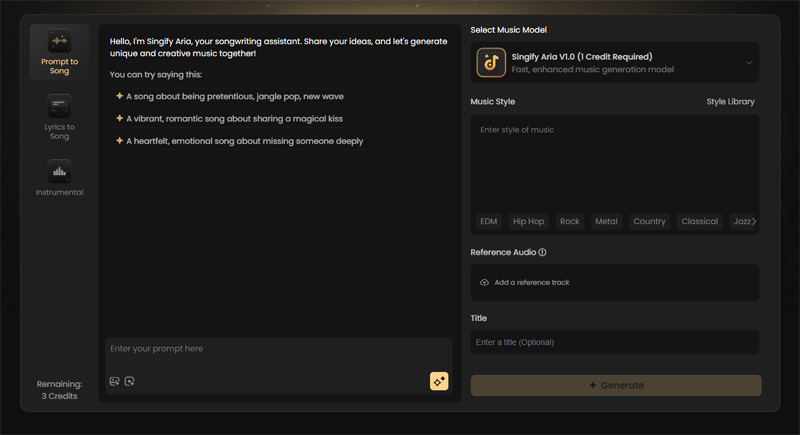Click the Select Music Model label
Image resolution: width=800 pixels, height=435 pixels.
coord(508,30)
